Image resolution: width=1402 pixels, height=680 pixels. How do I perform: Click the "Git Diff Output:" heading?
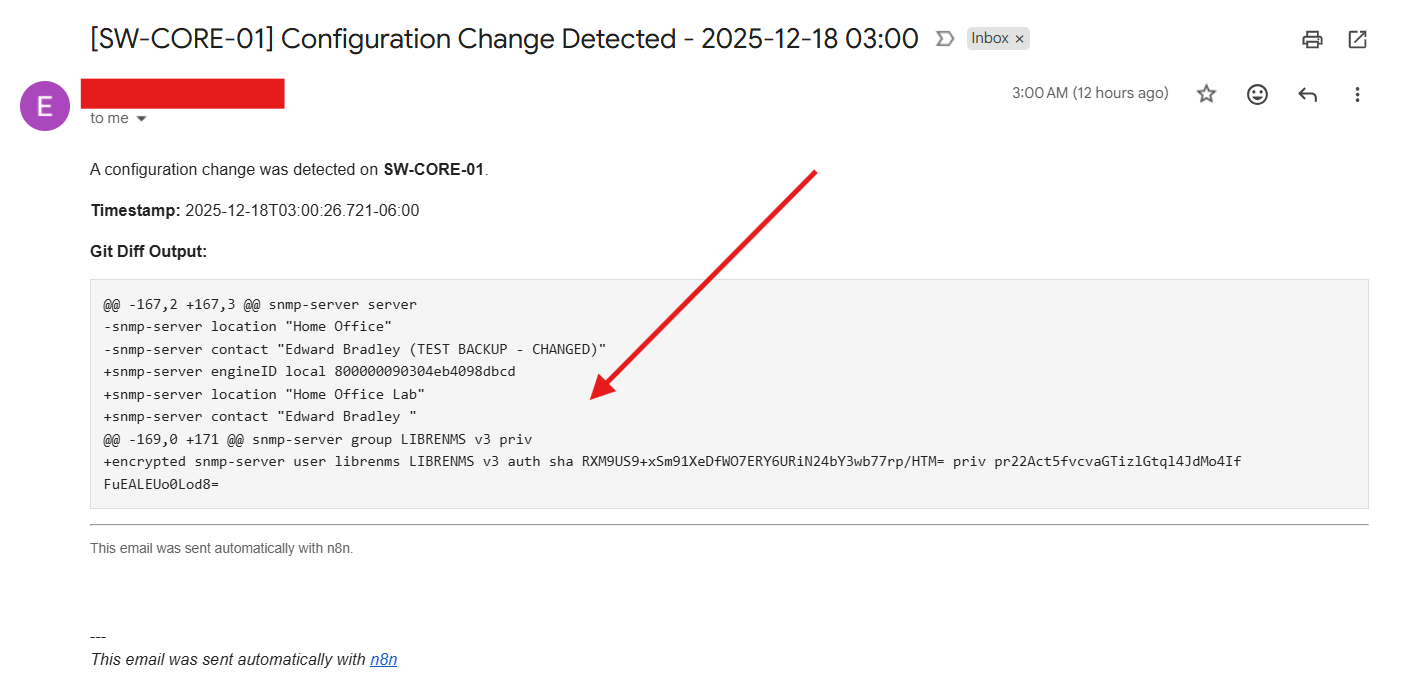(x=148, y=251)
